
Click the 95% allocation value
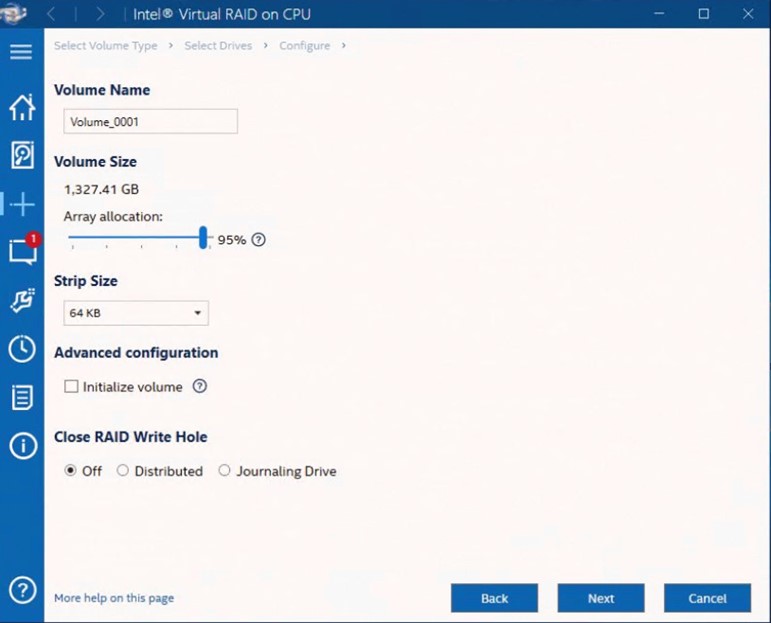232,240
